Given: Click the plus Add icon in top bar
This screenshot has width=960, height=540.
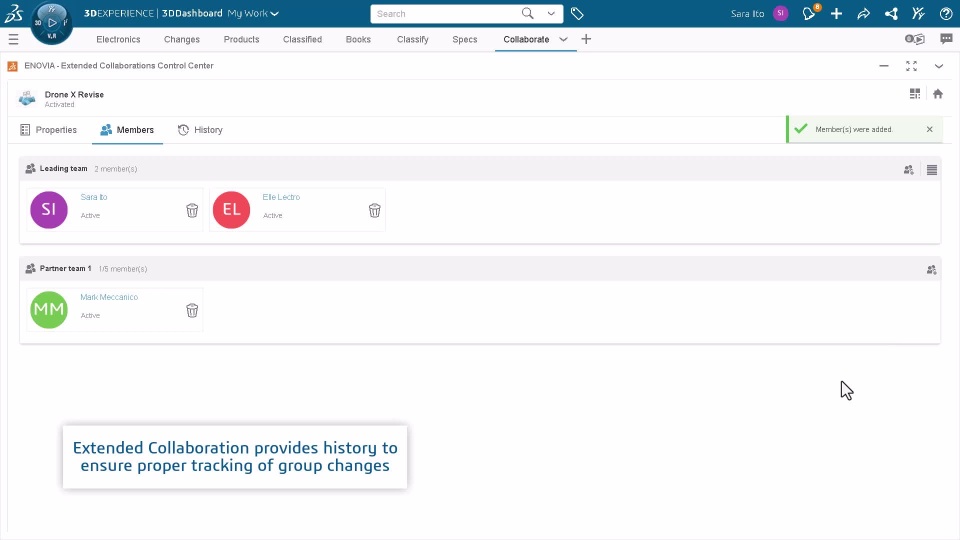Looking at the screenshot, I should (x=836, y=13).
